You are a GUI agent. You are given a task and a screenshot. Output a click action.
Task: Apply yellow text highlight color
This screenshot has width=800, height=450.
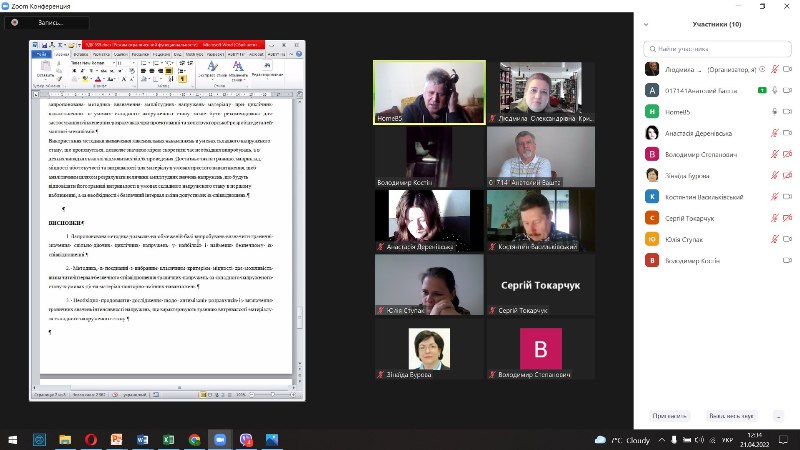[x=85, y=79]
